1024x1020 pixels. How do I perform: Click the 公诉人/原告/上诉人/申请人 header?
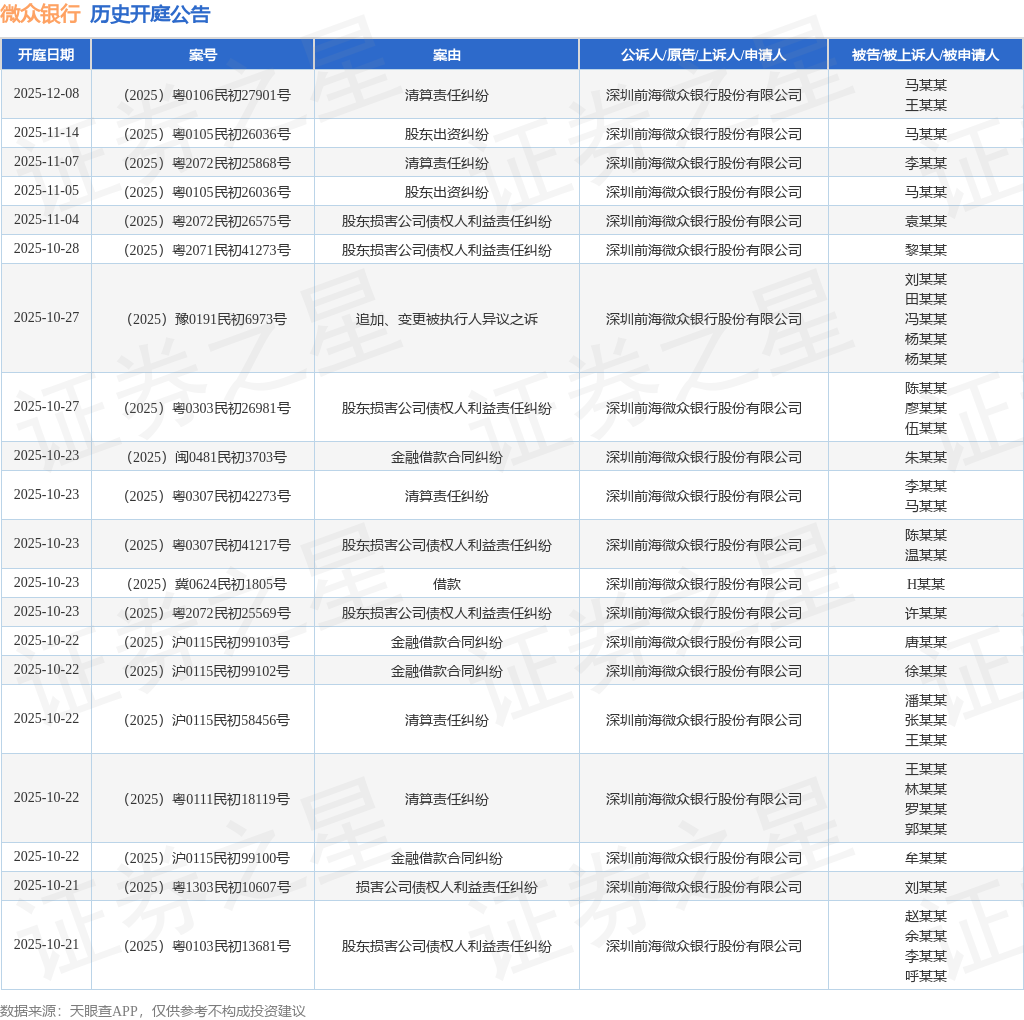coord(703,55)
